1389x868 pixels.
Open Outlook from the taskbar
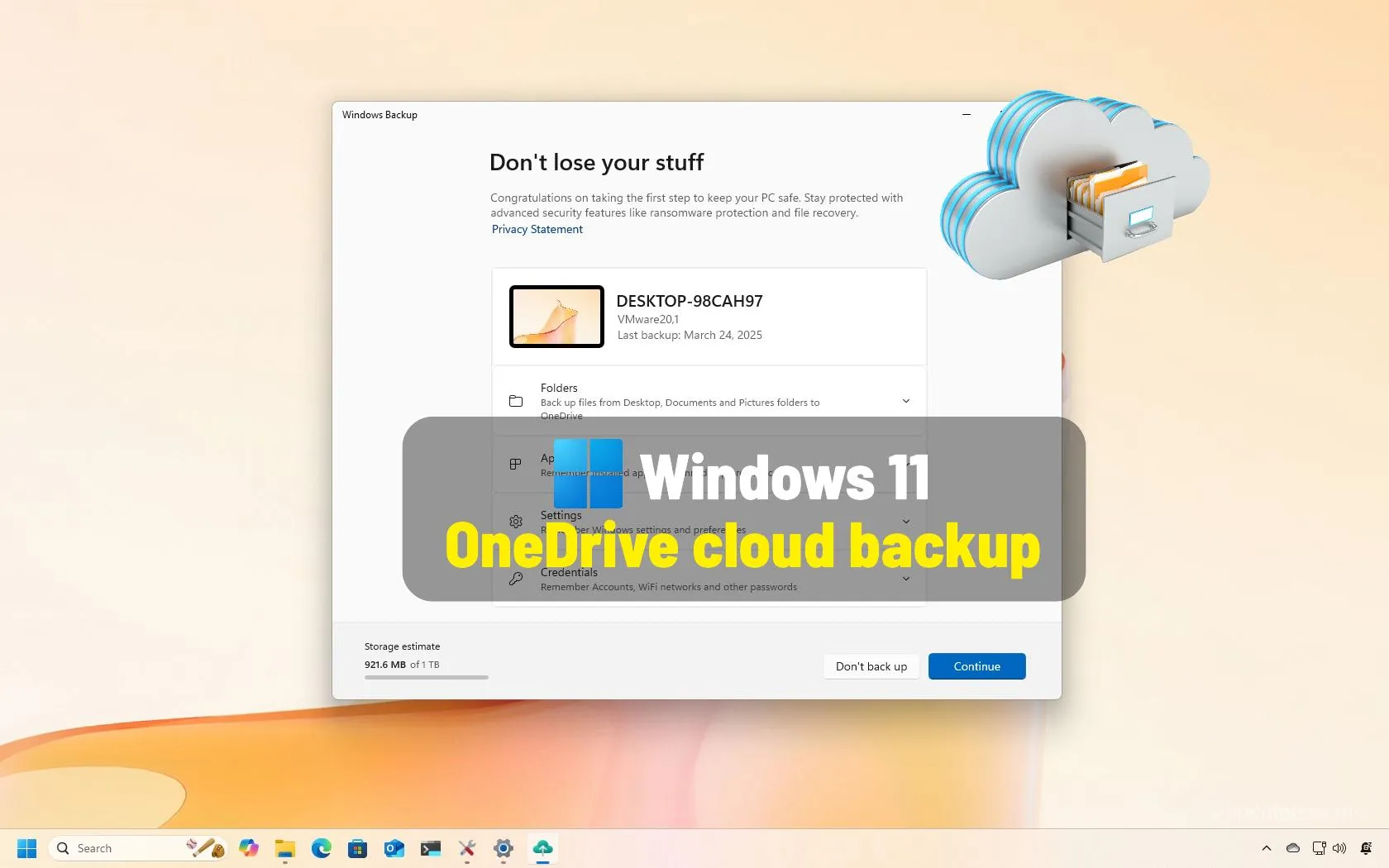point(394,848)
